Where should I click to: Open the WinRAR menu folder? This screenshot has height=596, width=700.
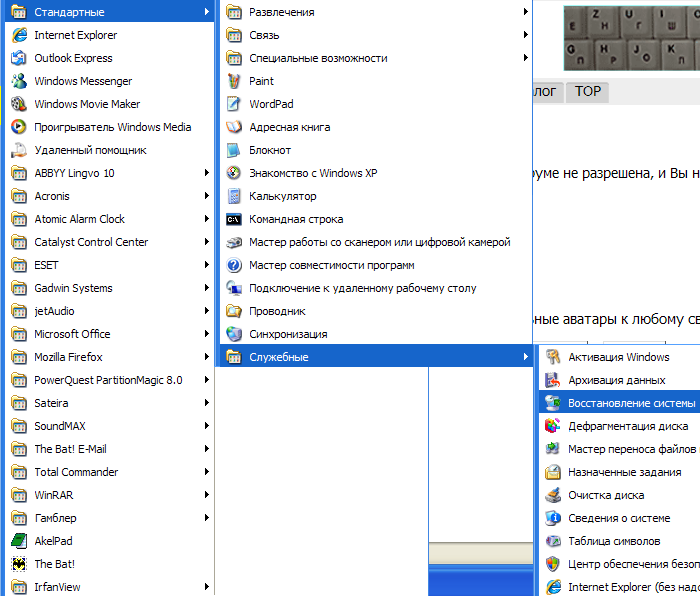coord(109,495)
